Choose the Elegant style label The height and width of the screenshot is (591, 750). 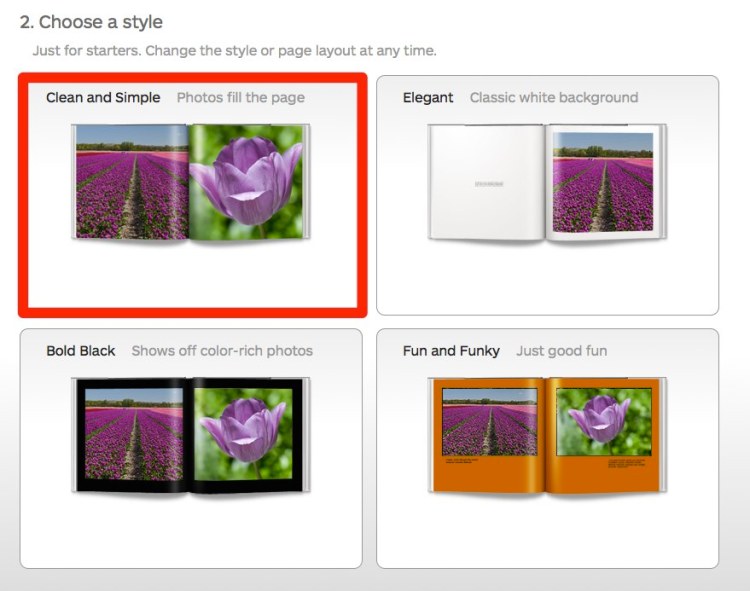pyautogui.click(x=428, y=98)
